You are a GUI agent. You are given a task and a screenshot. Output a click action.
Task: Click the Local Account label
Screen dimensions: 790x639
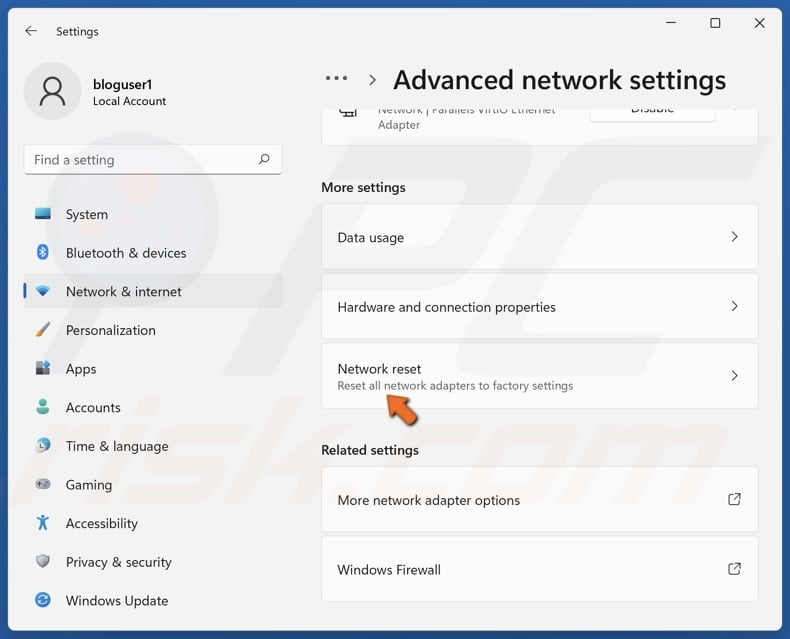coord(129,101)
